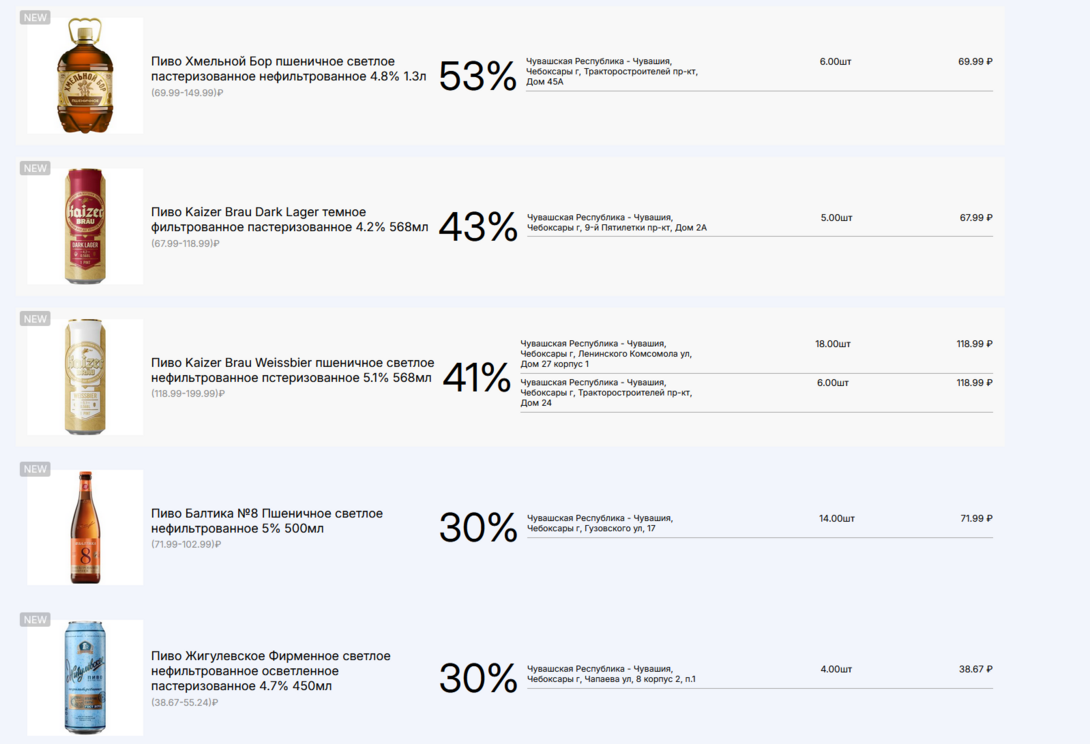
Task: Open the Пиво Балтика №8 Пшеничное title
Action: click(x=267, y=520)
